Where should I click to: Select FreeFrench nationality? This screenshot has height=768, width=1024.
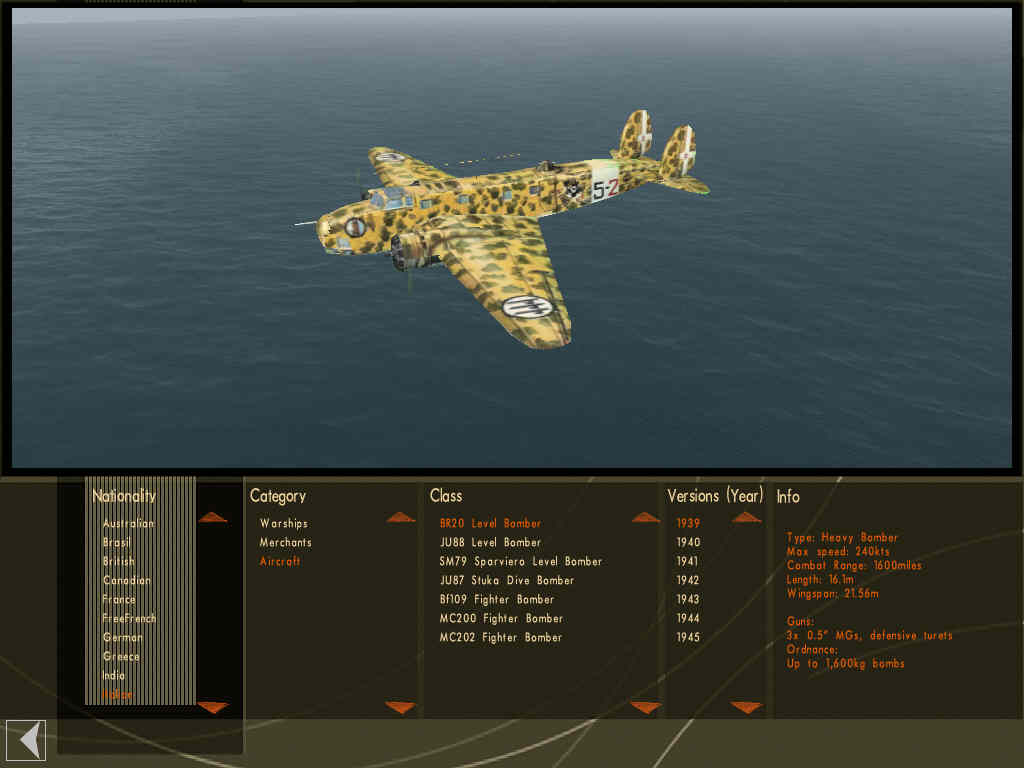129,618
